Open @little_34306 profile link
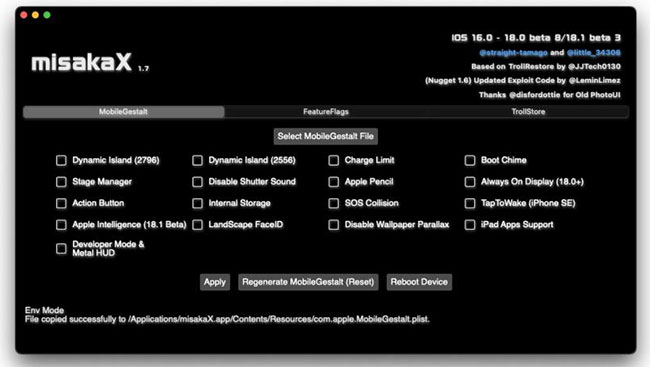This screenshot has width=650, height=367. [594, 53]
